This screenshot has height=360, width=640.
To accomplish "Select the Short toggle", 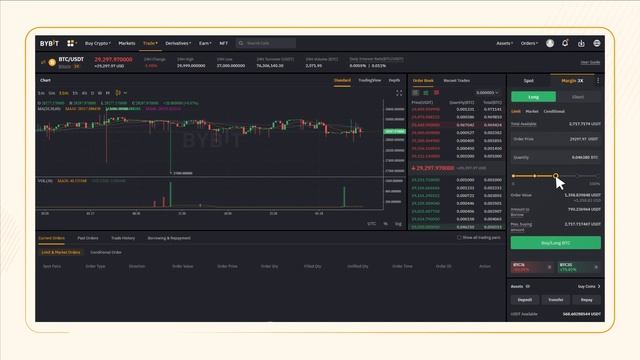I will tap(578, 97).
